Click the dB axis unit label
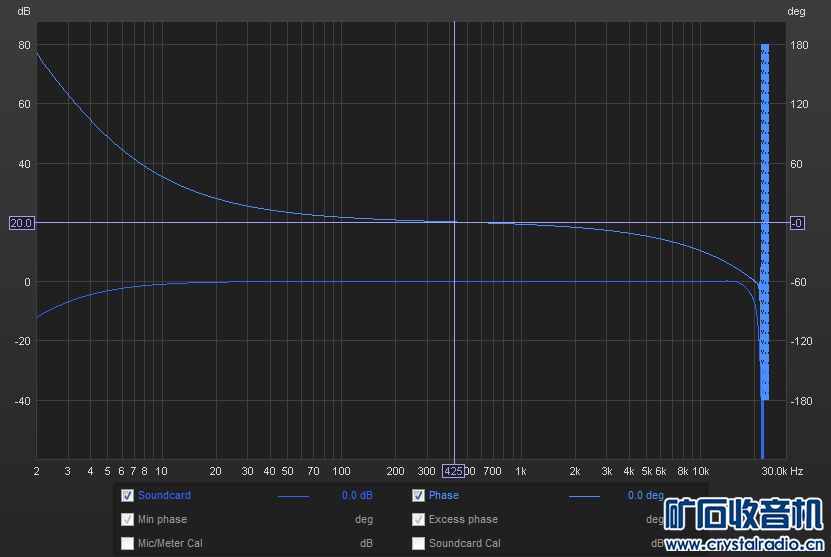Screen dimensions: 831x557 point(24,11)
